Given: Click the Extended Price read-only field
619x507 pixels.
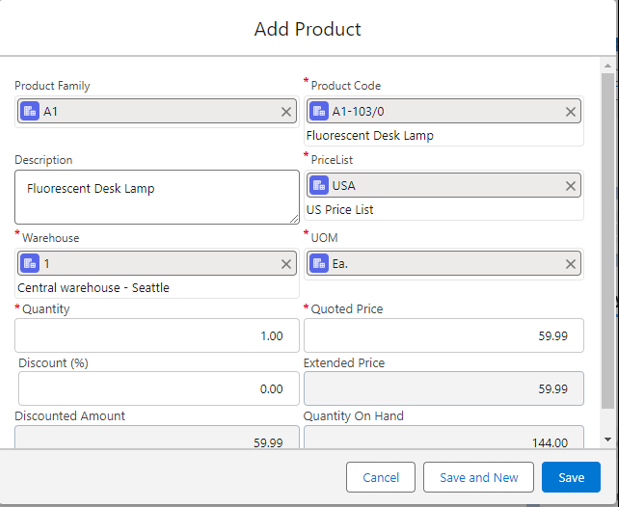Looking at the screenshot, I should [443, 389].
